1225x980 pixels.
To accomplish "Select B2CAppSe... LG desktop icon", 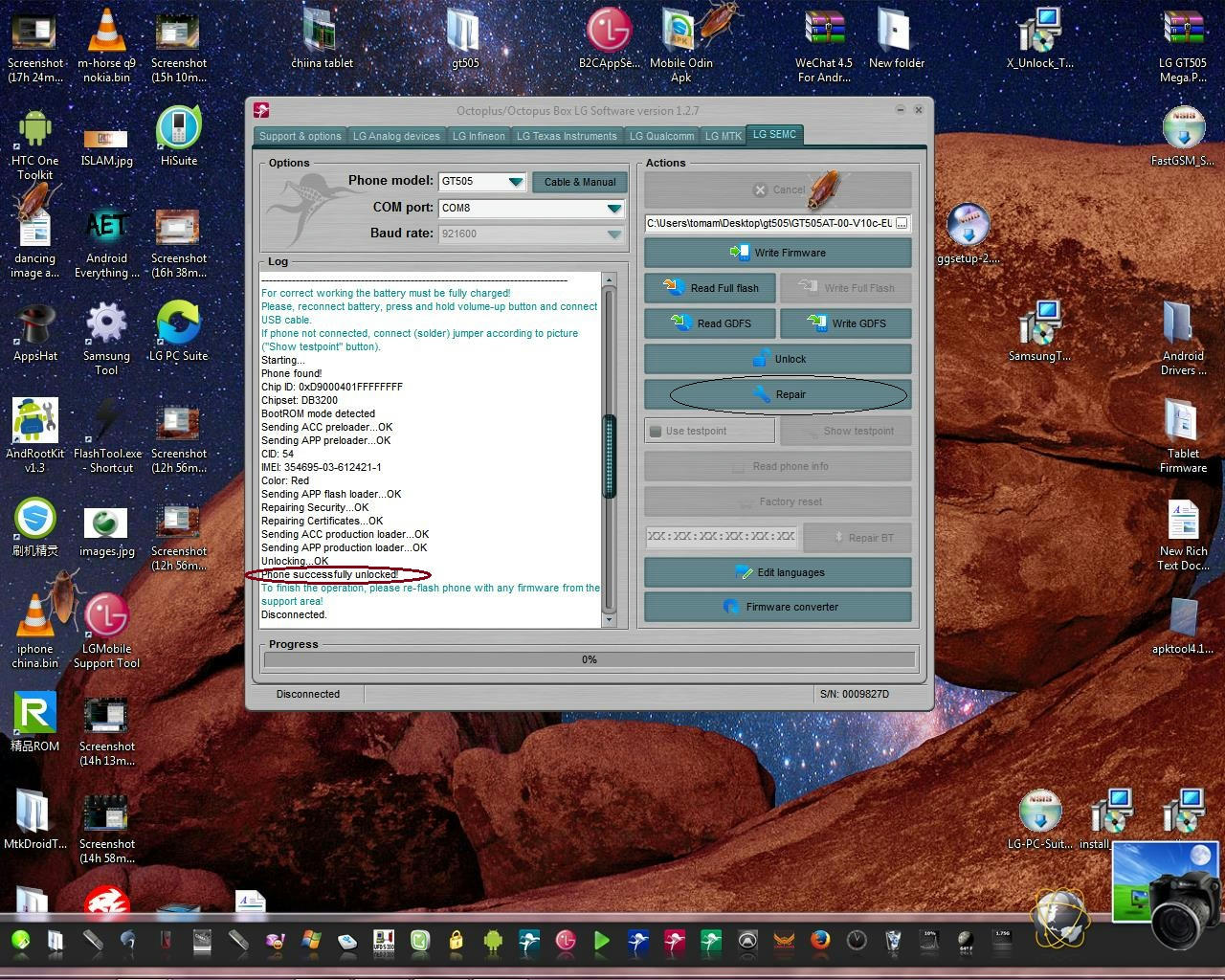I will tap(609, 38).
